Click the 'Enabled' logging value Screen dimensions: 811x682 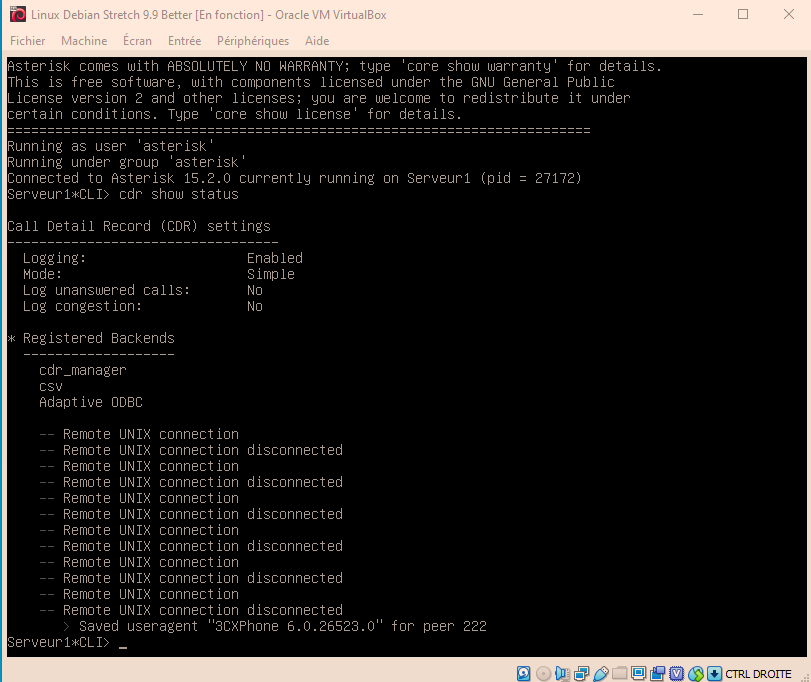click(x=275, y=258)
